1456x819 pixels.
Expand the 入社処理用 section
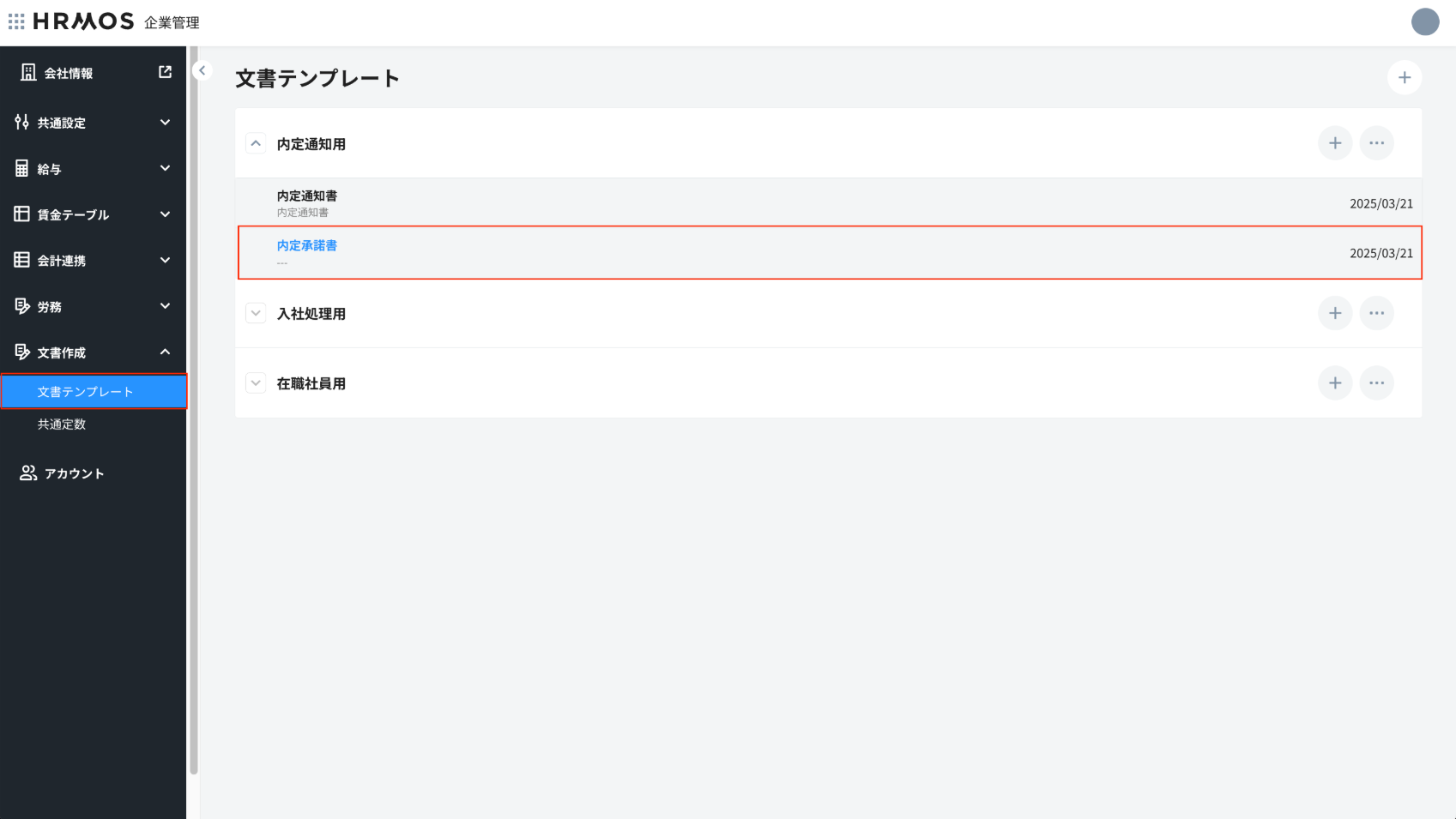(256, 314)
